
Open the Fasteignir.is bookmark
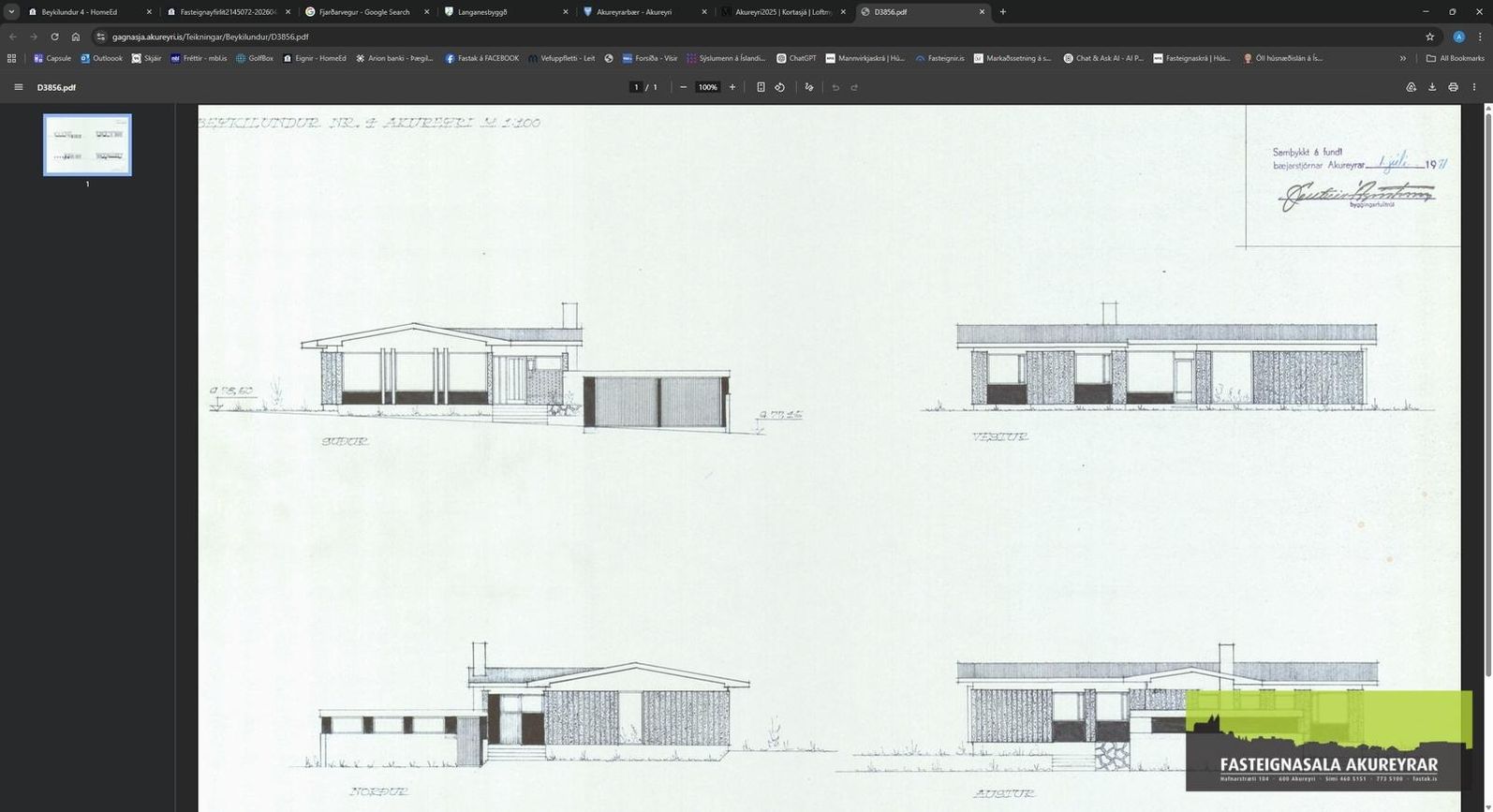[939, 58]
